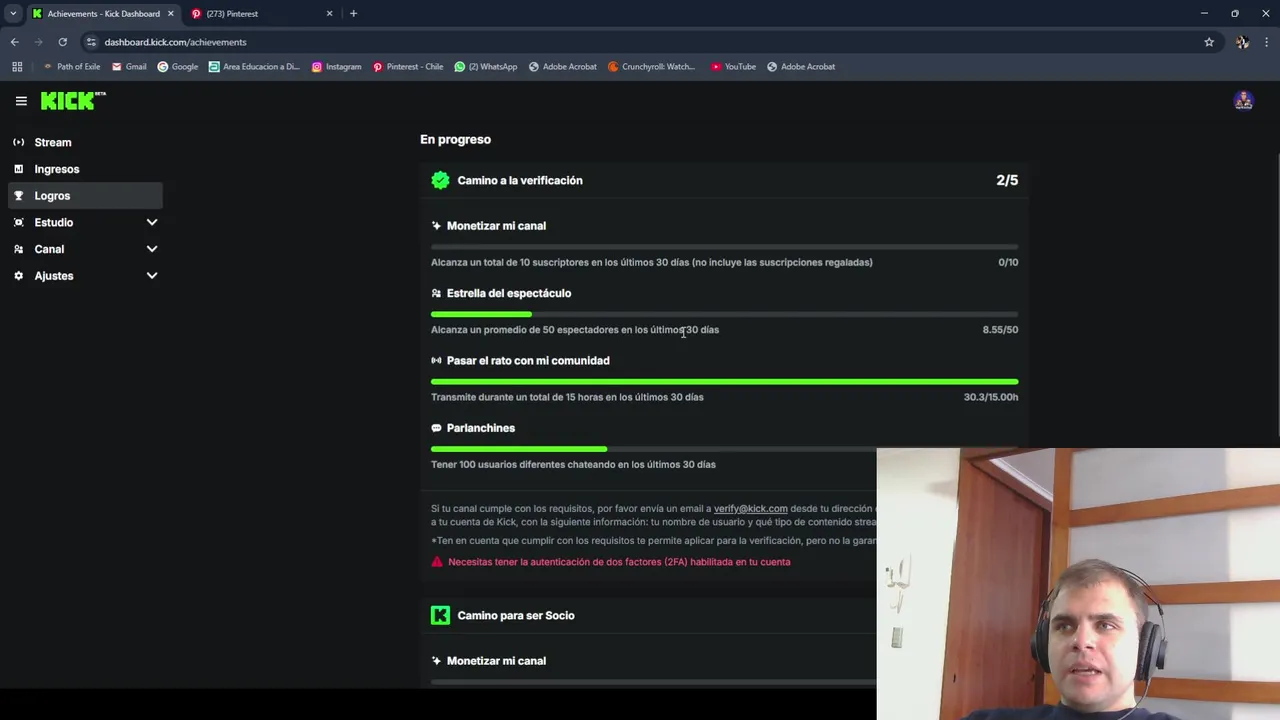Click the 8.55/50 viewers value
This screenshot has height=720, width=1280.
(x=1000, y=330)
